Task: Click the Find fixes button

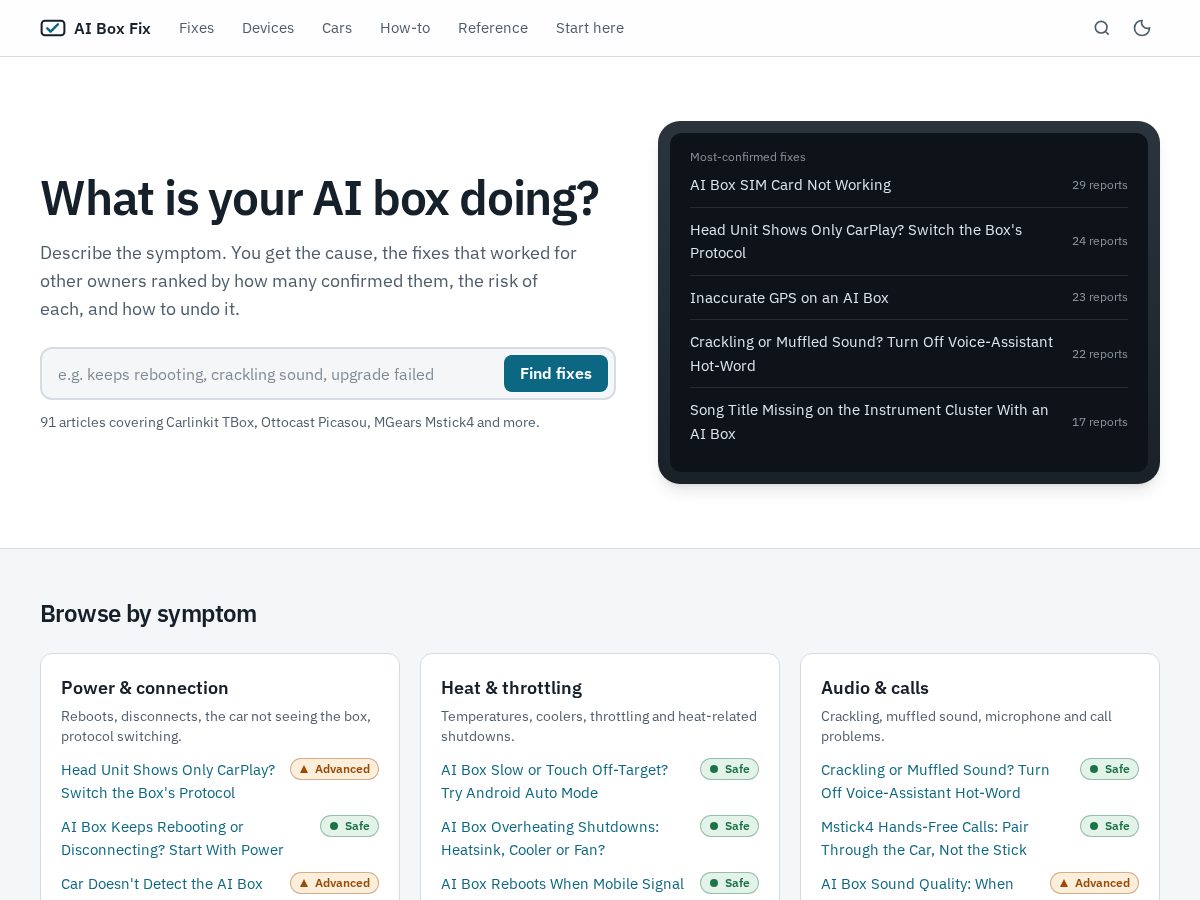Action: (556, 374)
